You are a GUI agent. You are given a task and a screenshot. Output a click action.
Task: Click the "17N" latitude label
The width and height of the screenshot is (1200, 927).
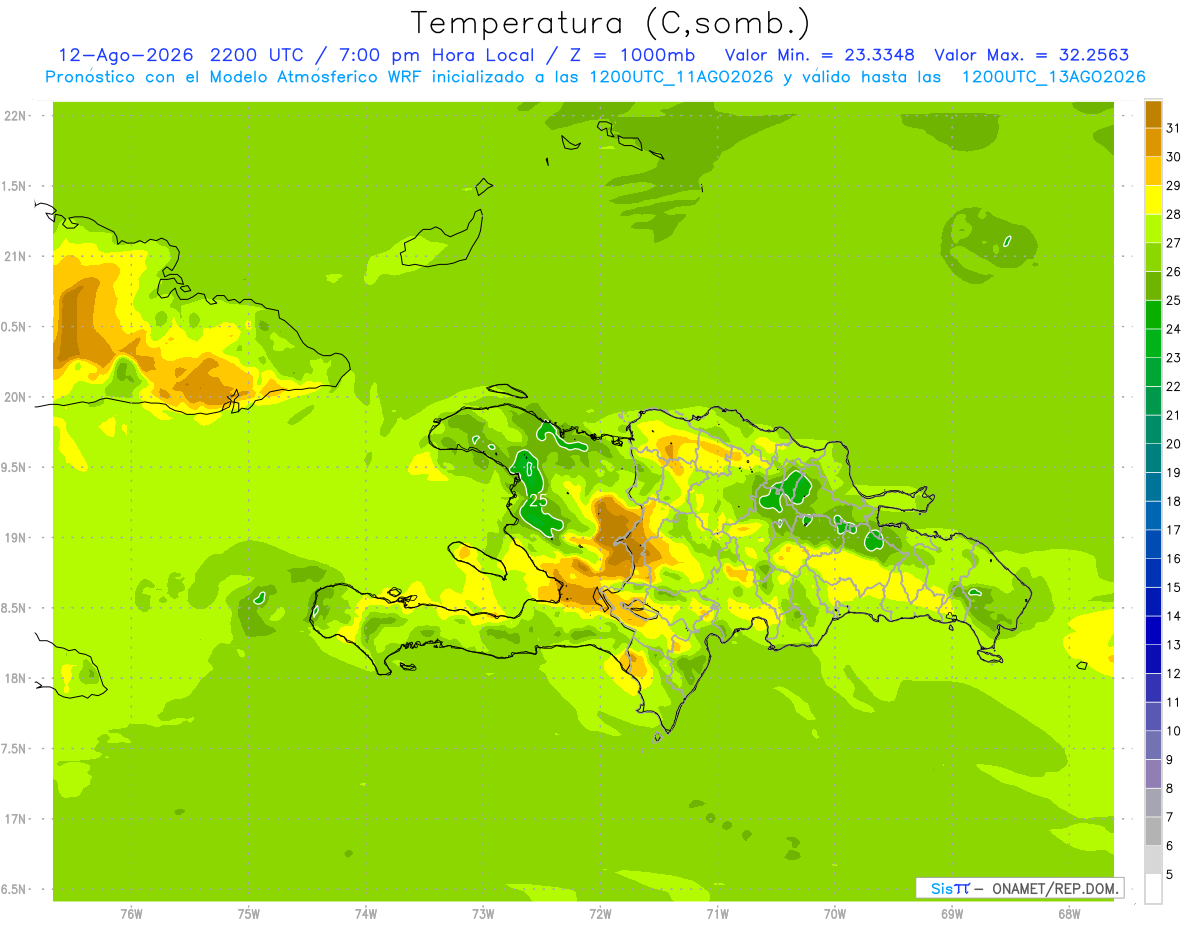coord(14,819)
